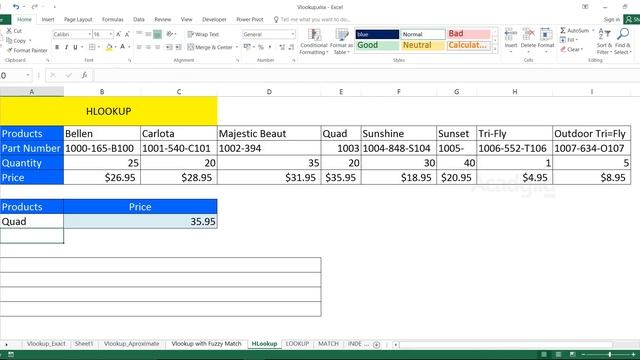Toggle Middle Align for cells
The height and width of the screenshot is (360, 640).
148,34
